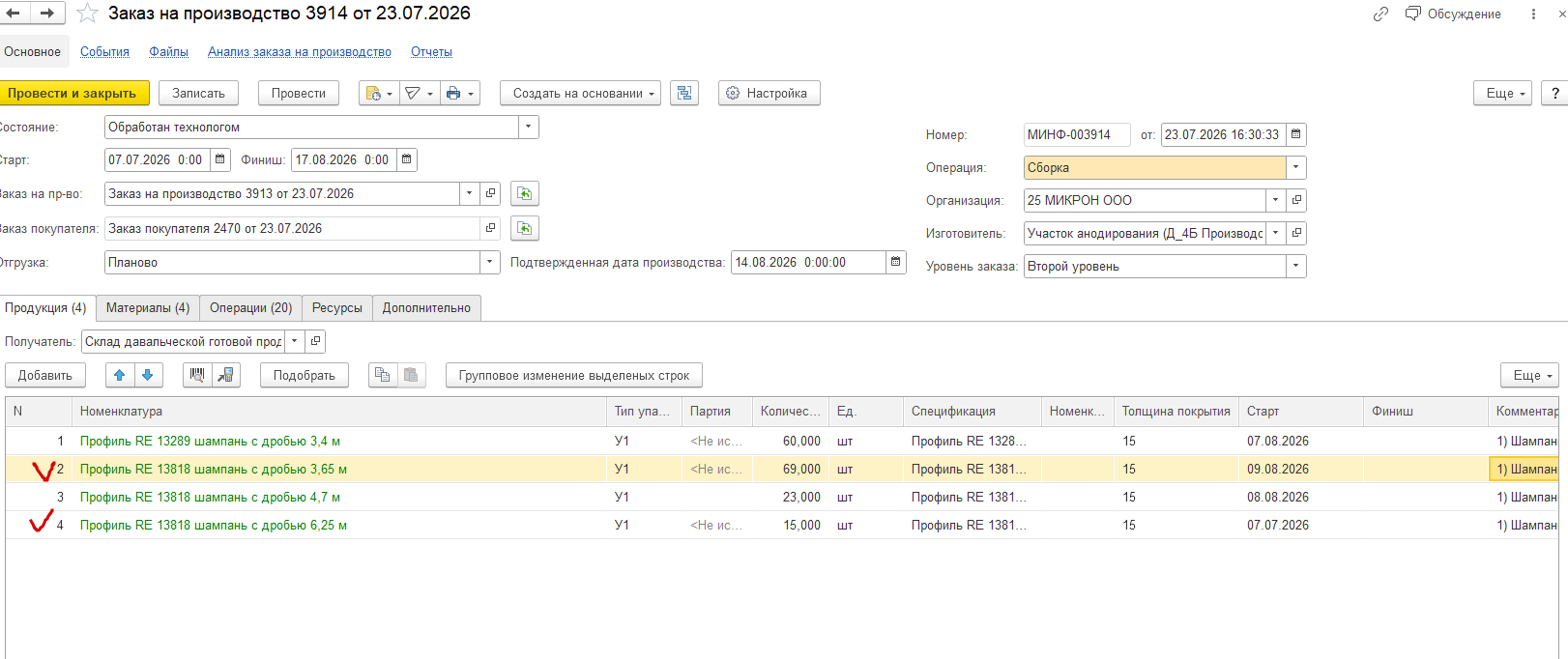1568x659 pixels.
Task: Open the Обсуждение discussion panel
Action: click(1453, 14)
